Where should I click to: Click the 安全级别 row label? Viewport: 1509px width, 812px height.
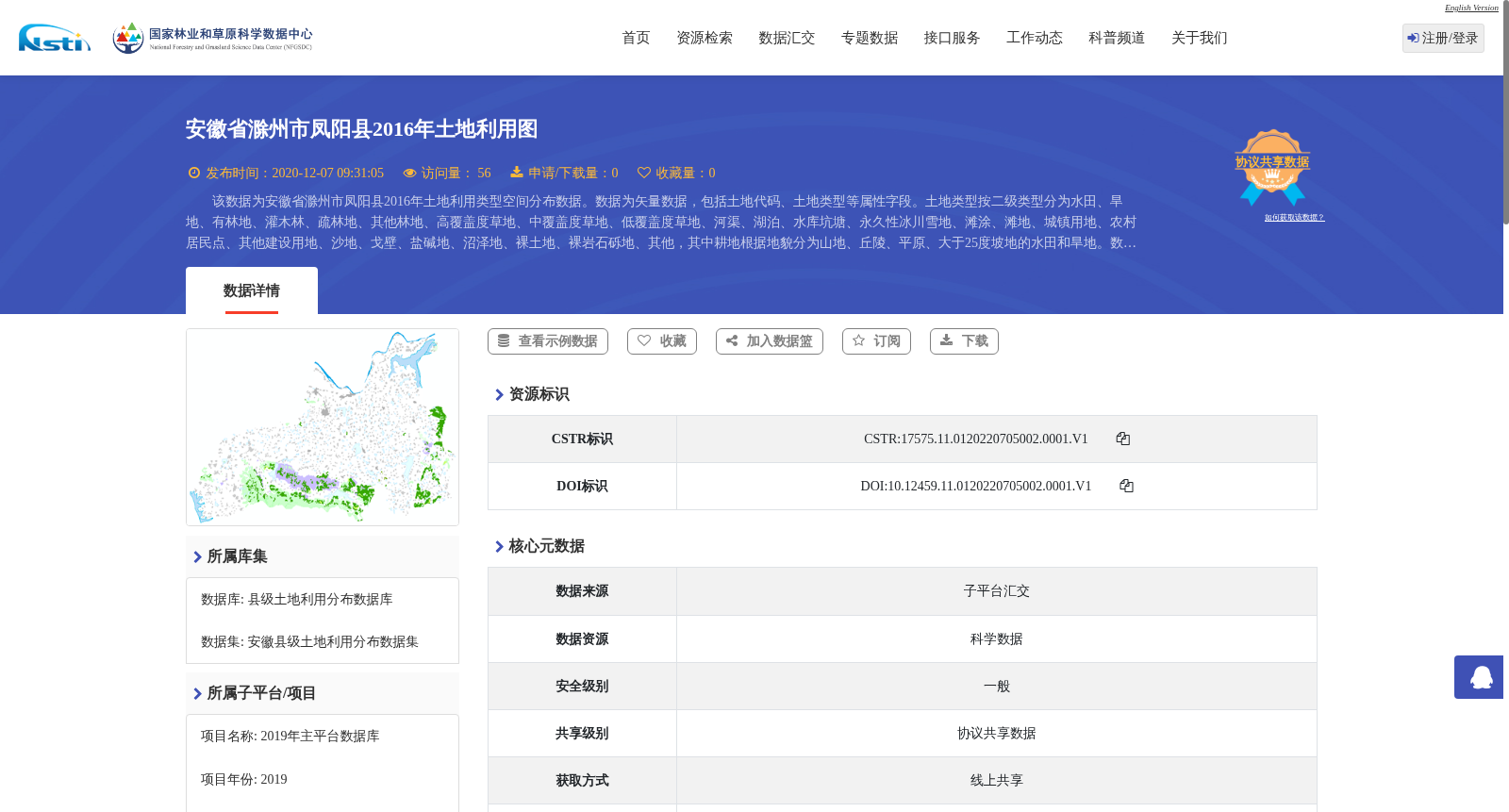582,687
